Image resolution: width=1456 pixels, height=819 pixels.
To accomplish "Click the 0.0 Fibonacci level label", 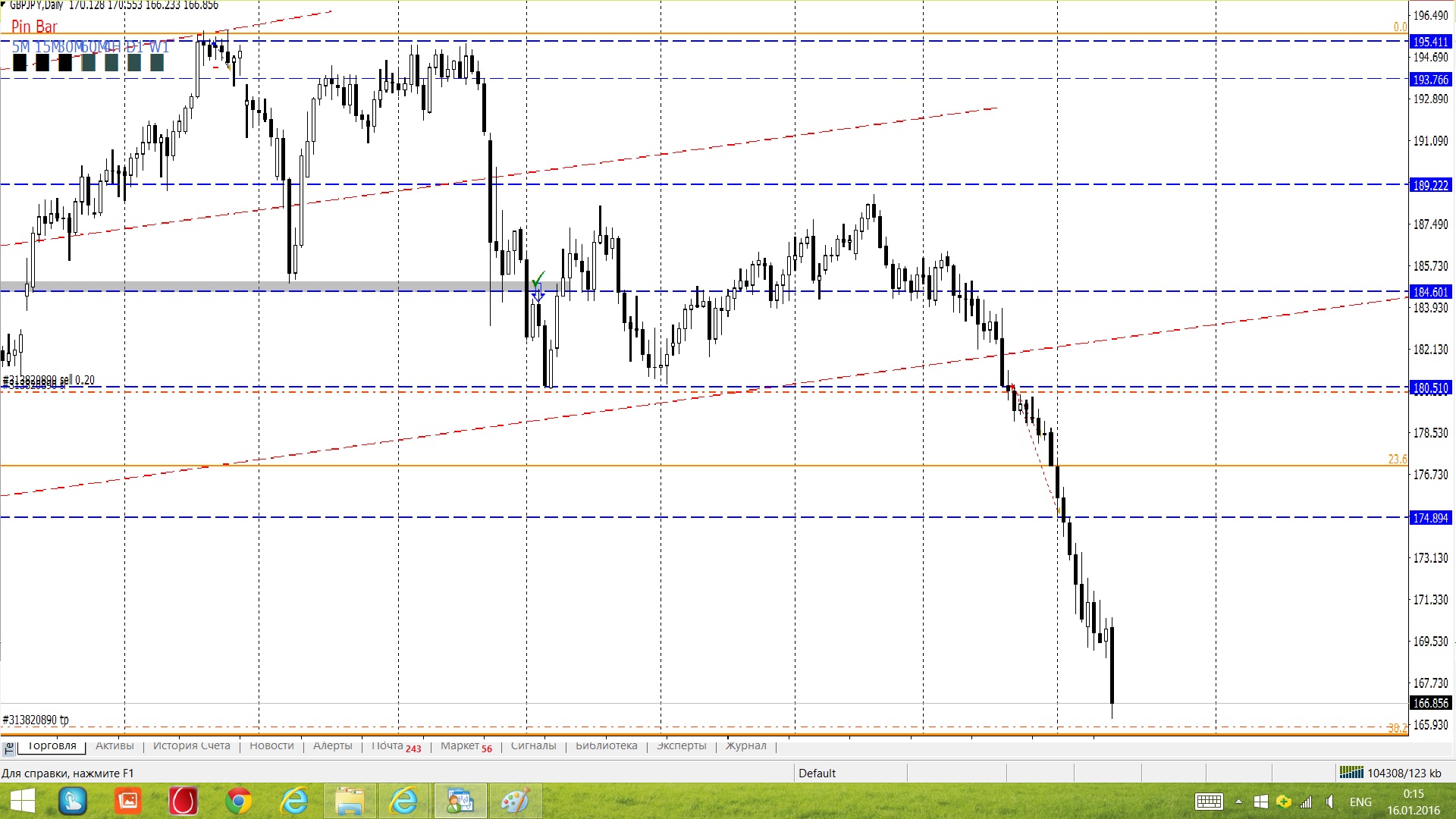I will click(1400, 27).
